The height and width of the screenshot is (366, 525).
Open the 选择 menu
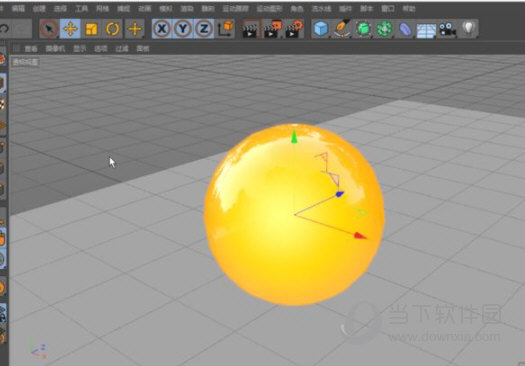(60, 9)
